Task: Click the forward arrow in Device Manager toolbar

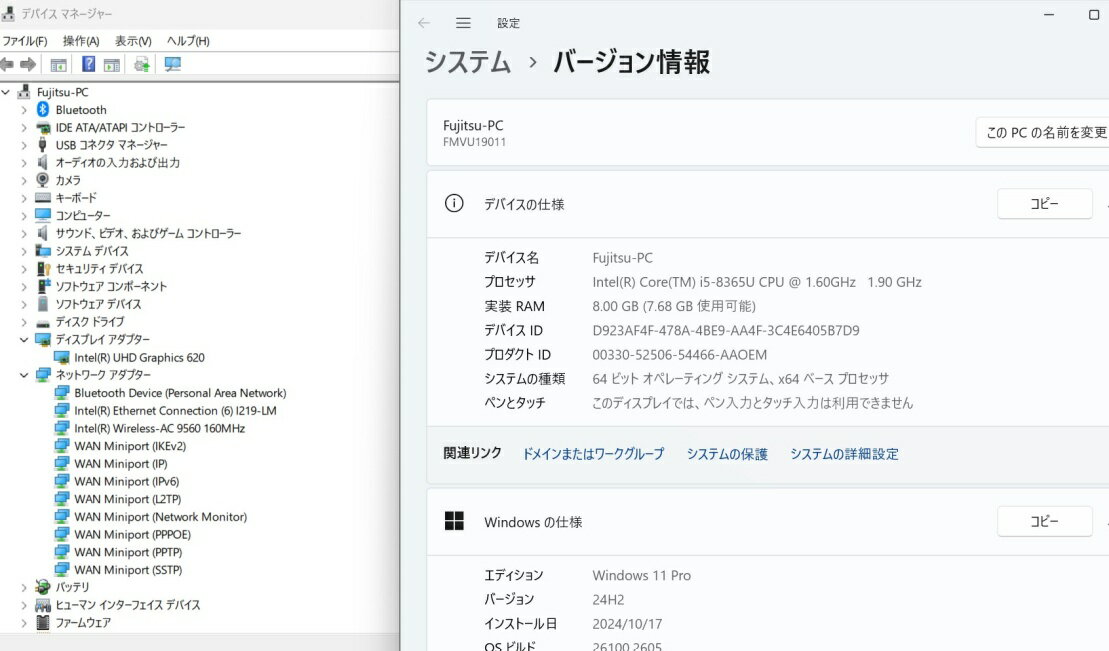Action: [28, 64]
